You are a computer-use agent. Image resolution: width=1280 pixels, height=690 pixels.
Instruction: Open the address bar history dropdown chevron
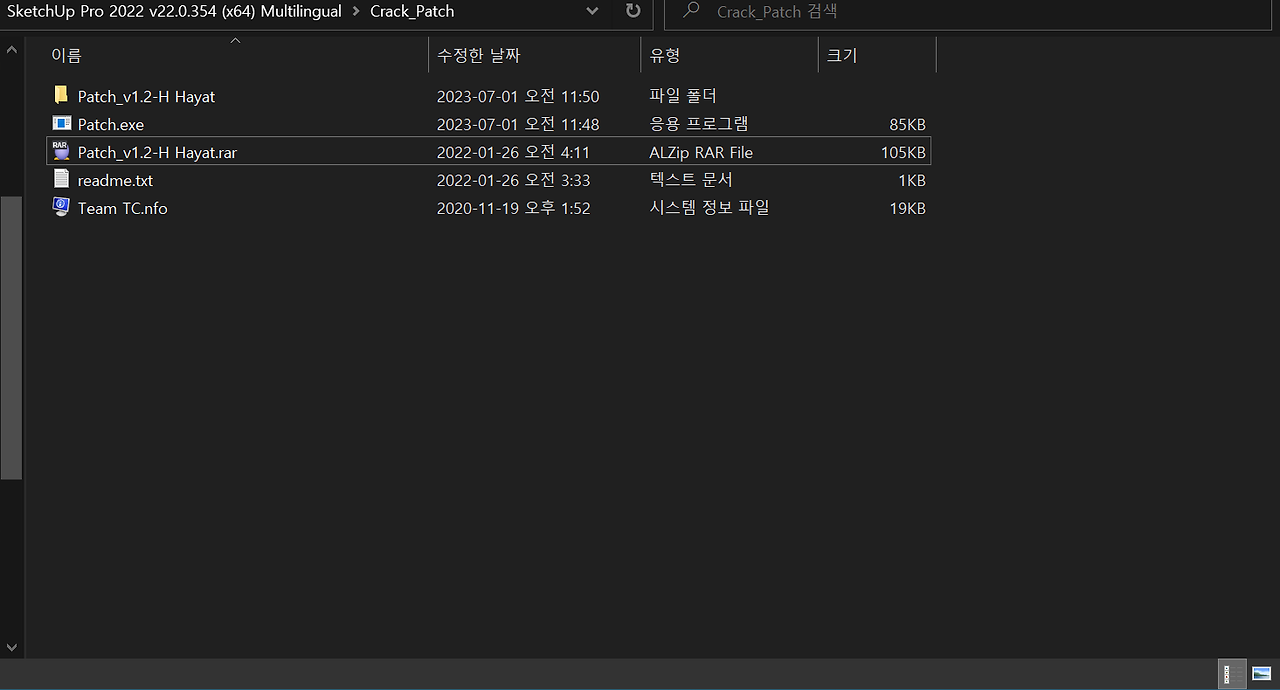coord(591,11)
